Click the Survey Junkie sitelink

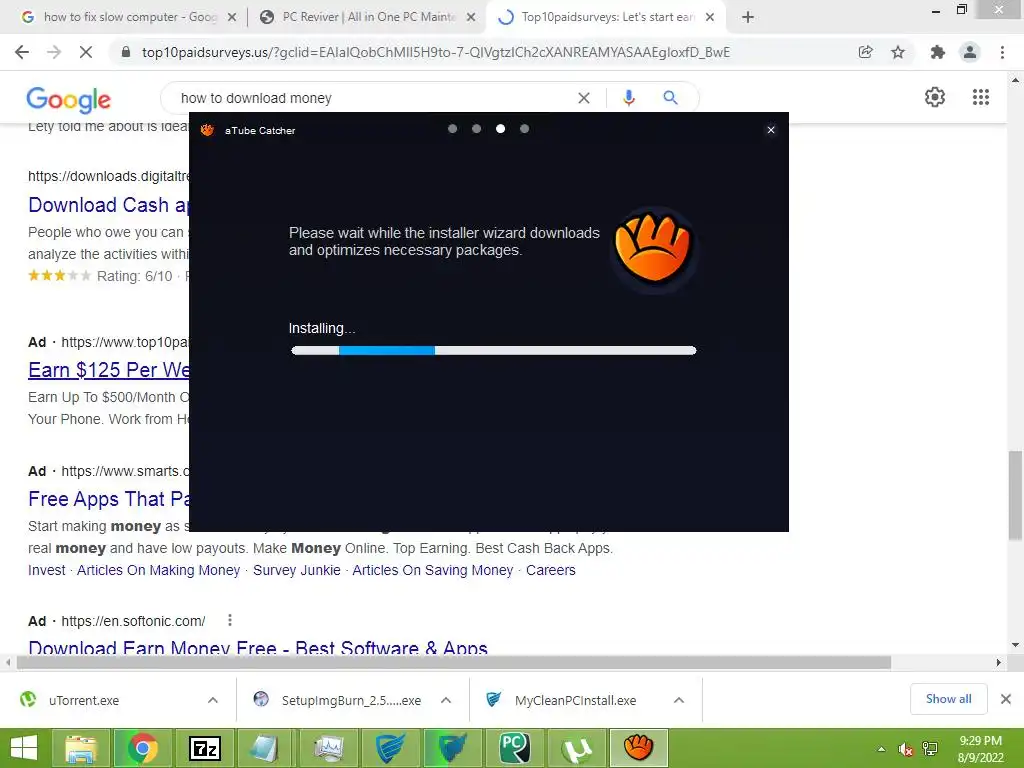pyautogui.click(x=296, y=570)
